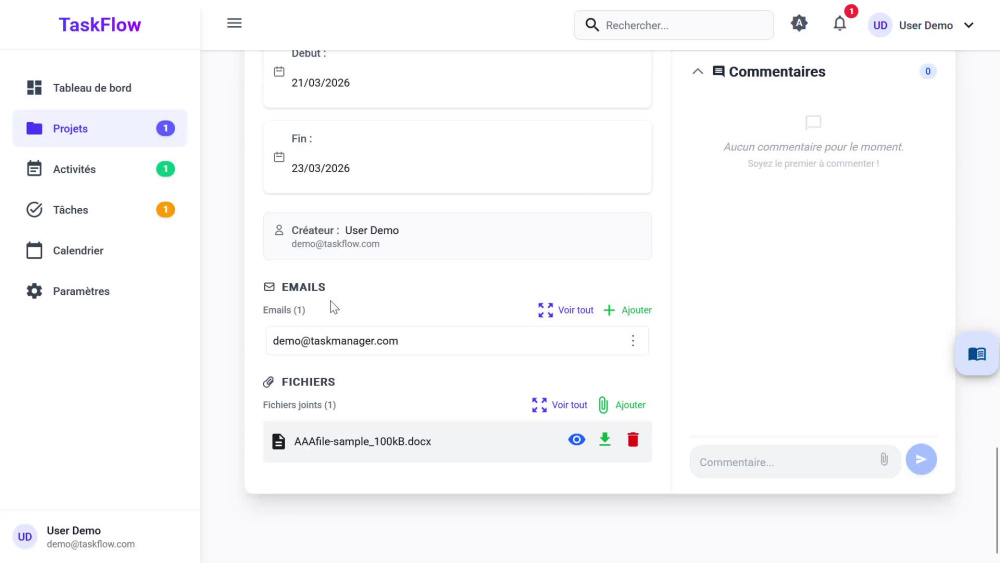Image resolution: width=1000 pixels, height=563 pixels.
Task: Delete AAAfile-sample_100kB.docx with trash icon
Action: click(x=633, y=439)
